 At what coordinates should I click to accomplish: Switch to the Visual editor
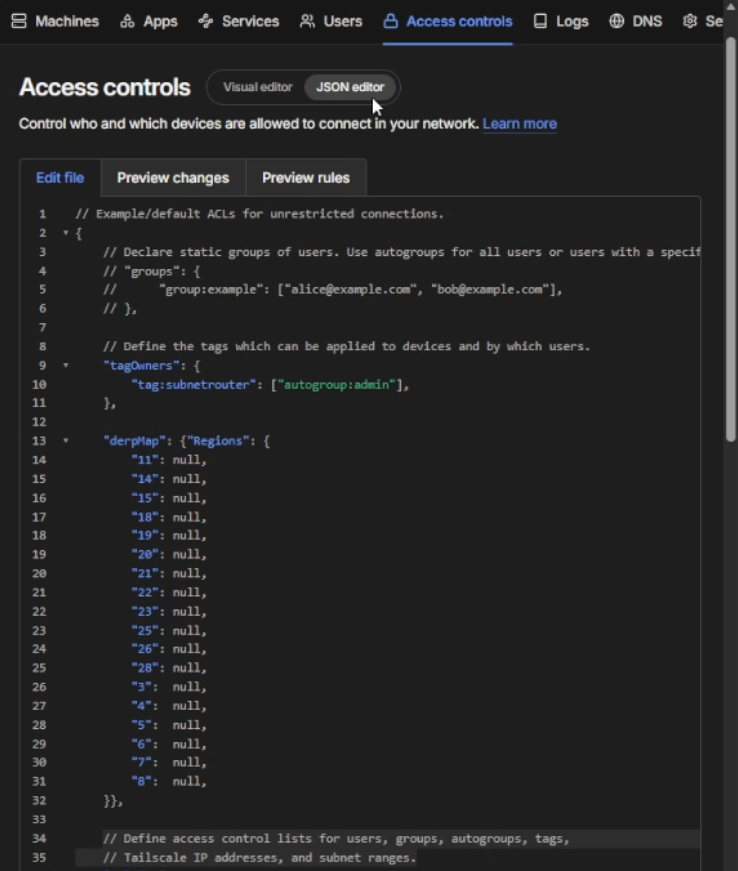click(257, 87)
